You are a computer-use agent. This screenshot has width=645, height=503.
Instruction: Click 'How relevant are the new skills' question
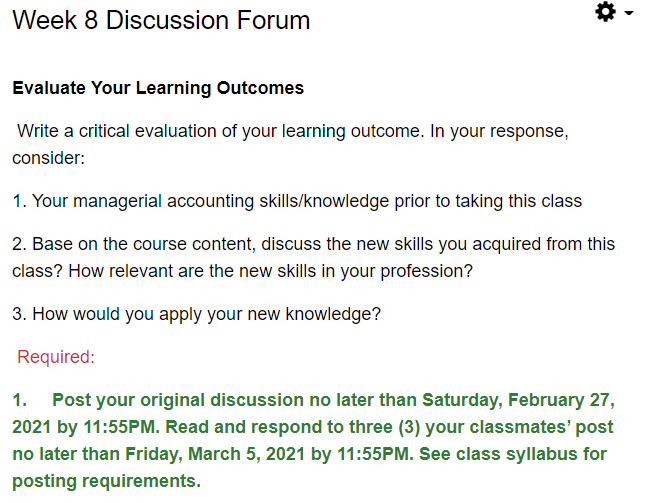pos(270,271)
